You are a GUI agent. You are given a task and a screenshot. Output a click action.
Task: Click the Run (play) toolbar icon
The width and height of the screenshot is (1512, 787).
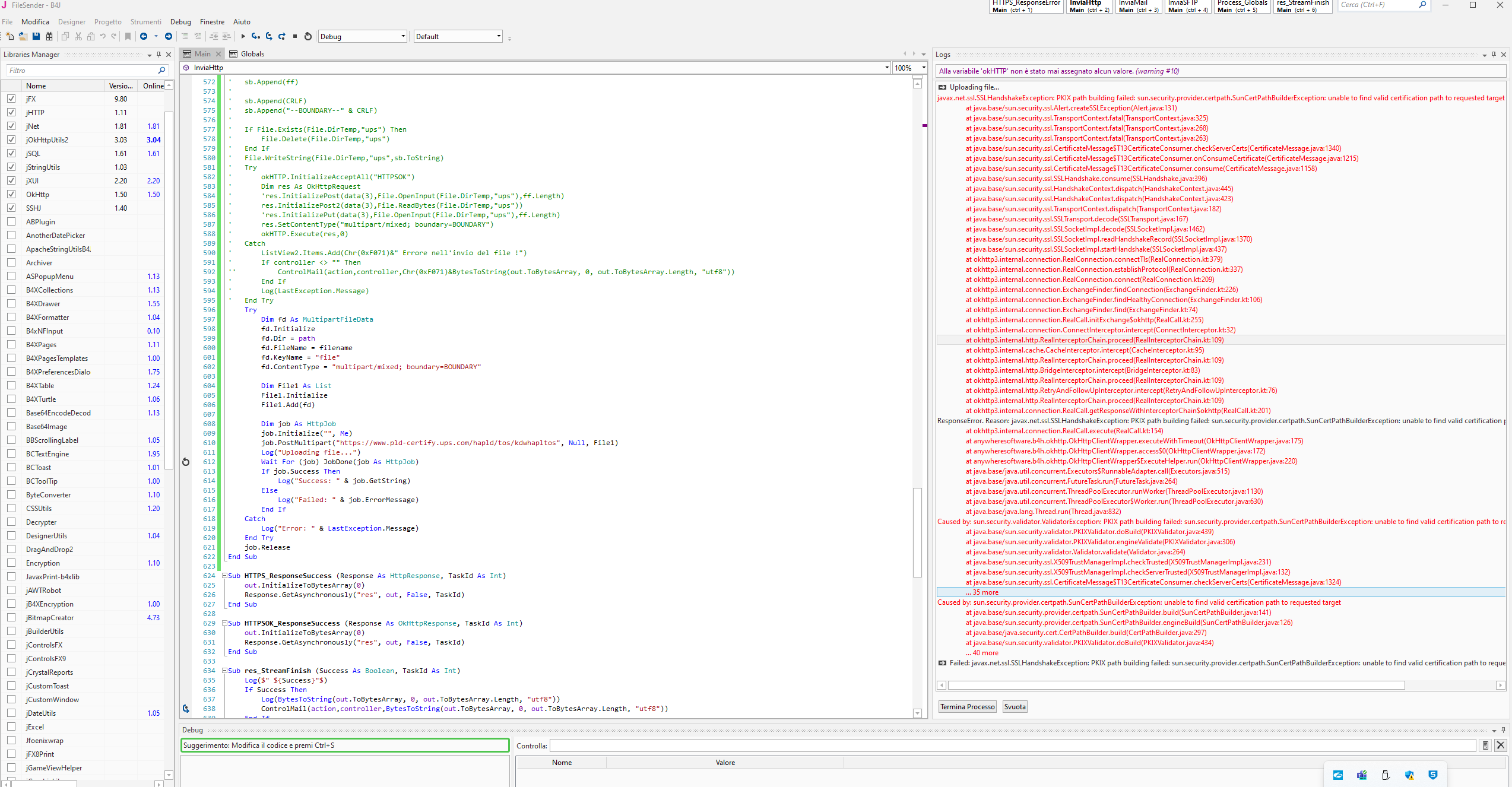pyautogui.click(x=243, y=37)
